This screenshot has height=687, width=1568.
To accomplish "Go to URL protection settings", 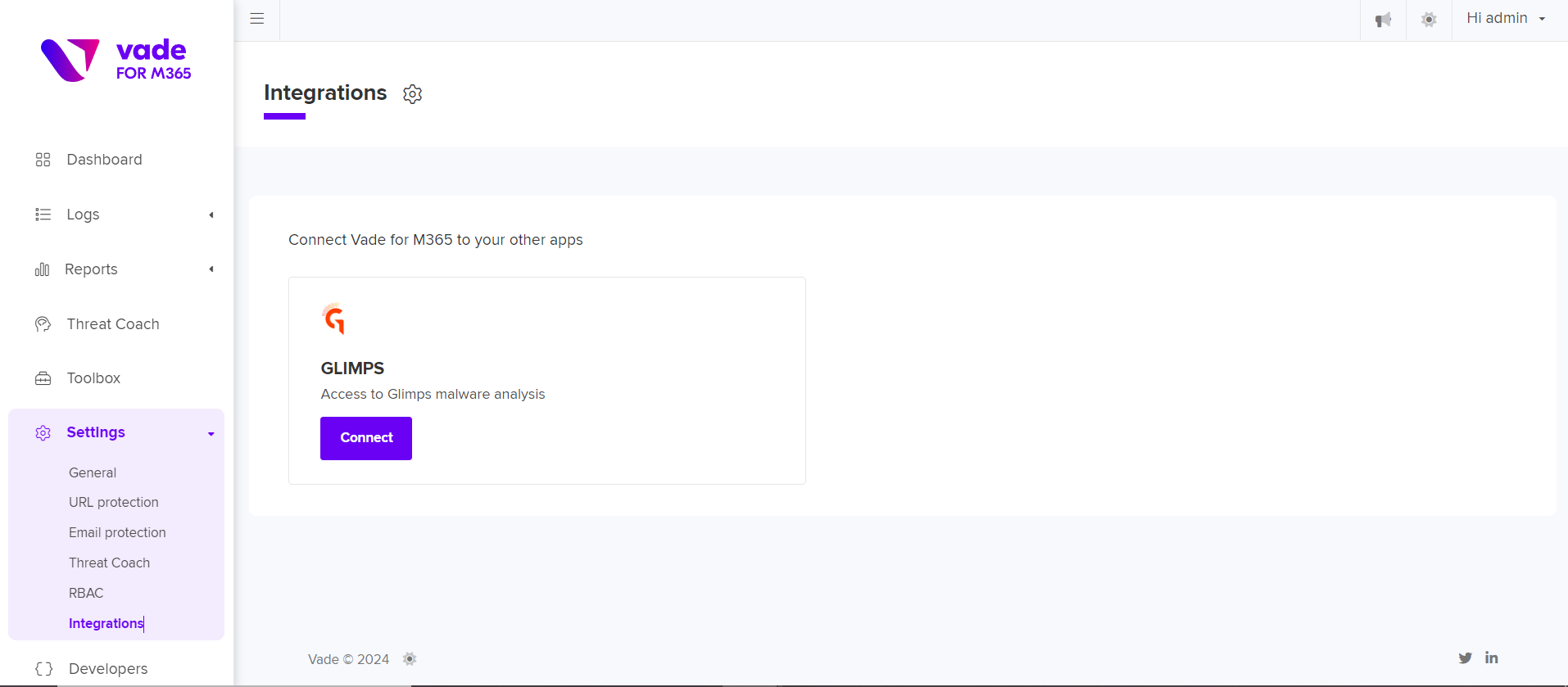I will click(114, 502).
